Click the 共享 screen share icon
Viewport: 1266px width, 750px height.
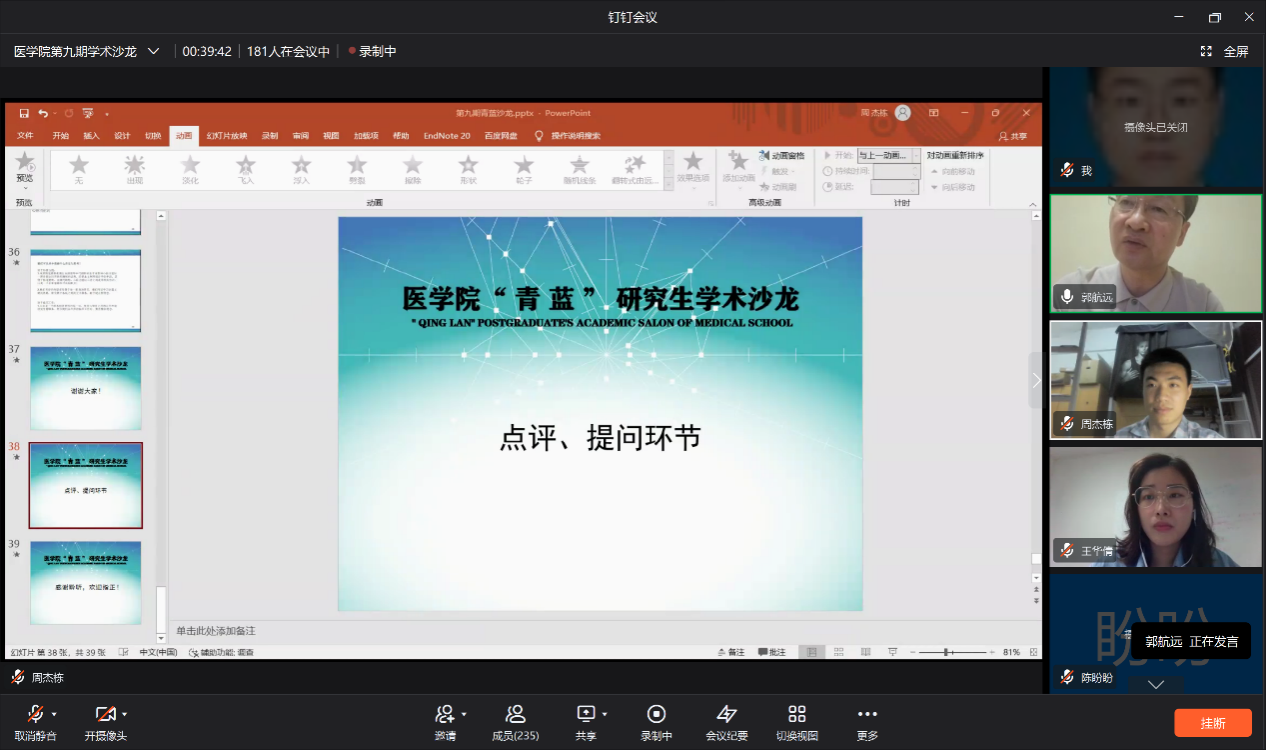pos(585,714)
